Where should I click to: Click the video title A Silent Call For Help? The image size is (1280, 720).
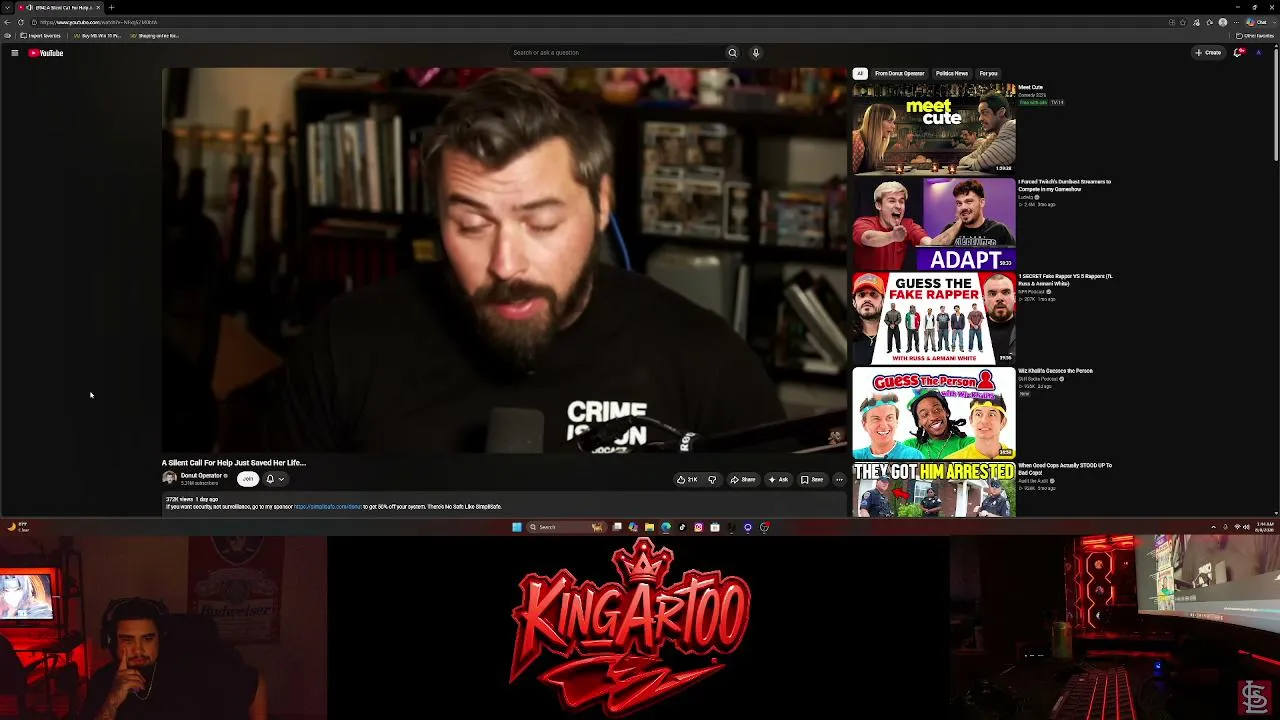pos(234,463)
